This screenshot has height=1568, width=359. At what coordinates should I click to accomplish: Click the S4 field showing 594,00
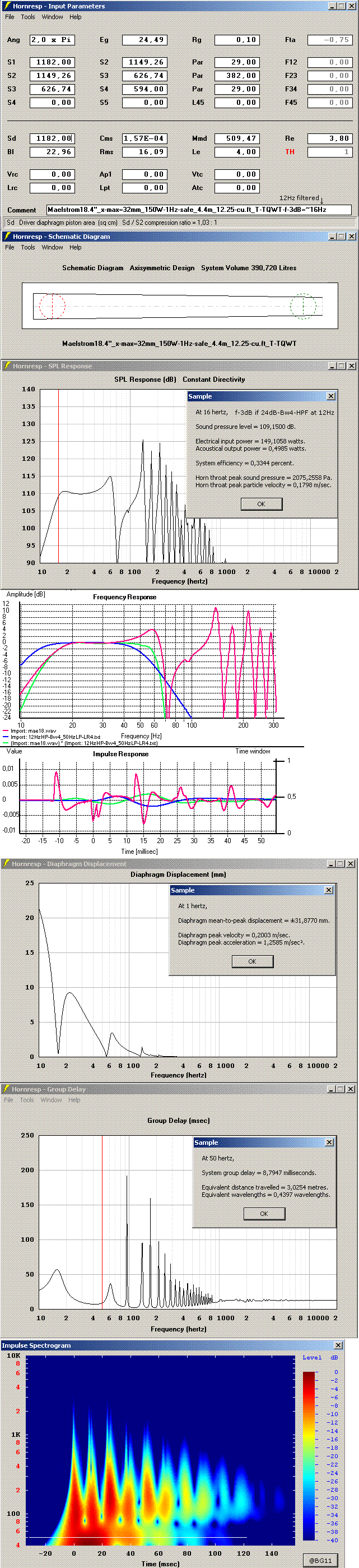pos(144,89)
